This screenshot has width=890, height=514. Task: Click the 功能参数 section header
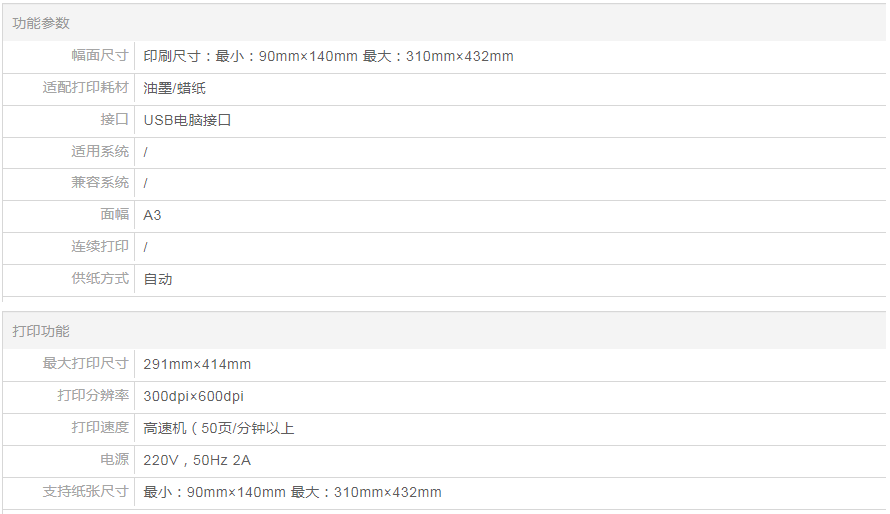pos(41,23)
